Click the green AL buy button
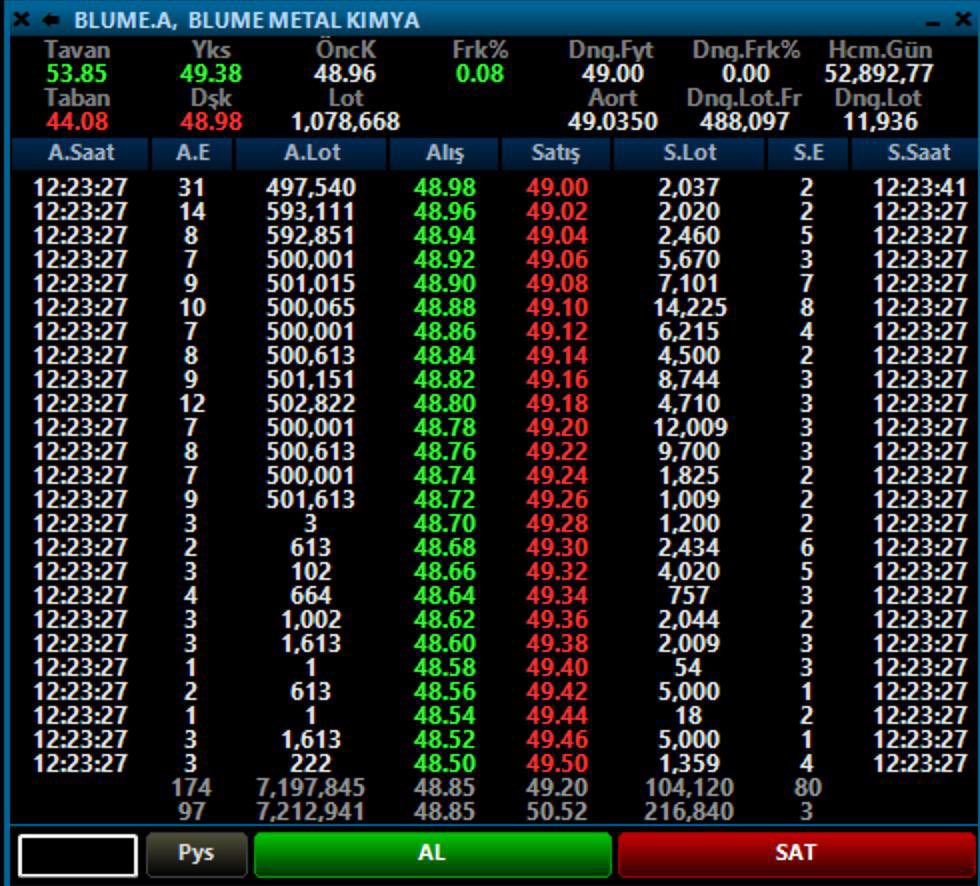 (x=432, y=854)
